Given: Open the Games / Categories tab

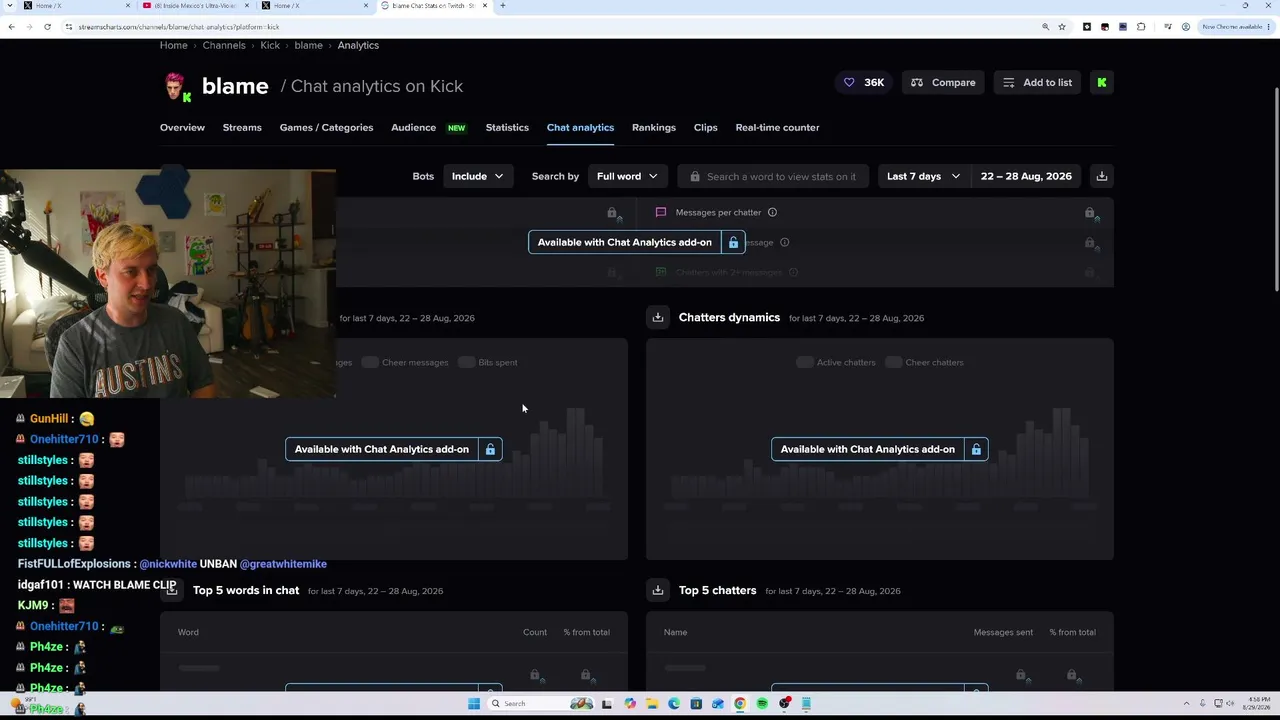Looking at the screenshot, I should [326, 128].
